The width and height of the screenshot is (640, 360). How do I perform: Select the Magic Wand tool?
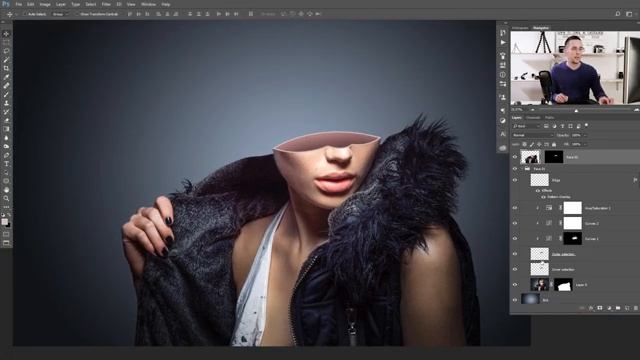coord(6,60)
